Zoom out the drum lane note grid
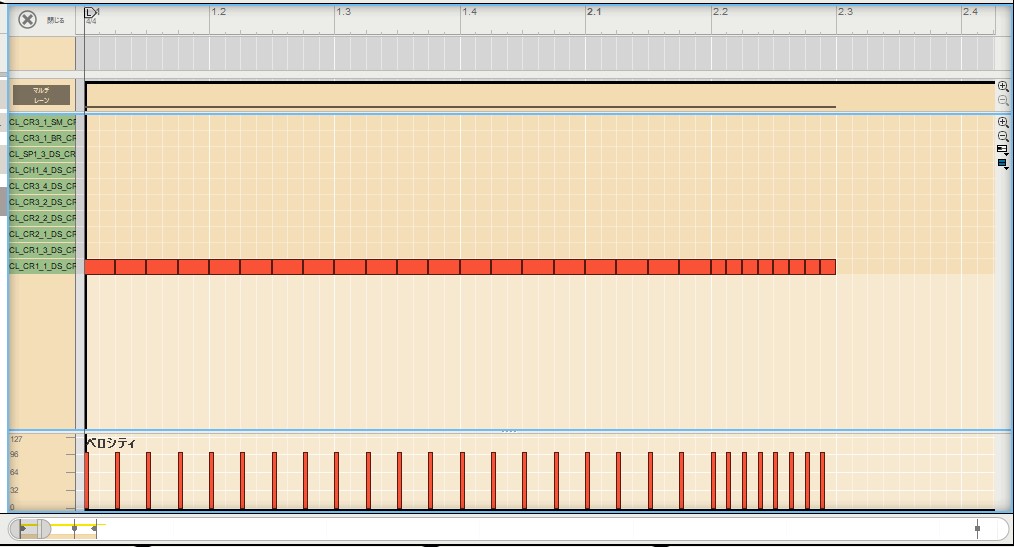The image size is (1014, 547). point(1003,136)
